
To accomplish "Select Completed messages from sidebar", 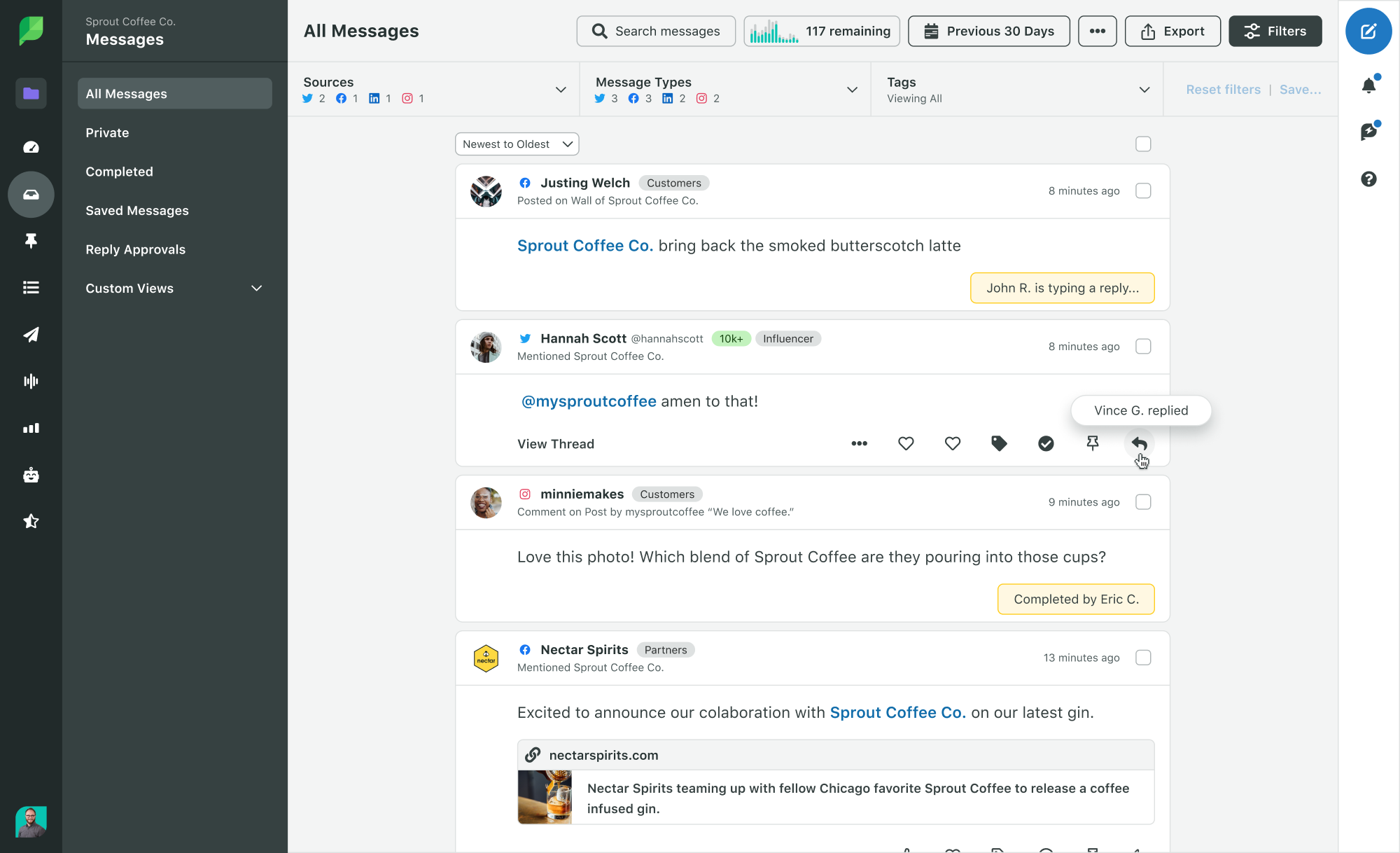I will [119, 171].
